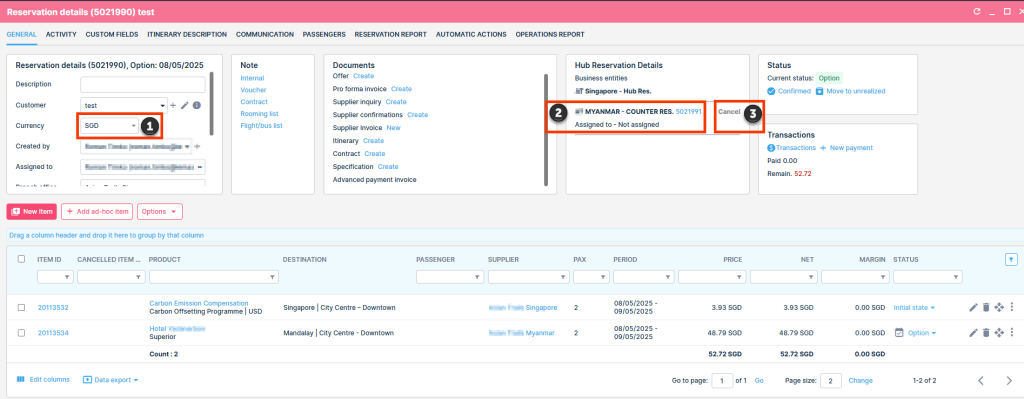The width and height of the screenshot is (1024, 399).
Task: Switch to the Activity tab
Action: [x=61, y=35]
